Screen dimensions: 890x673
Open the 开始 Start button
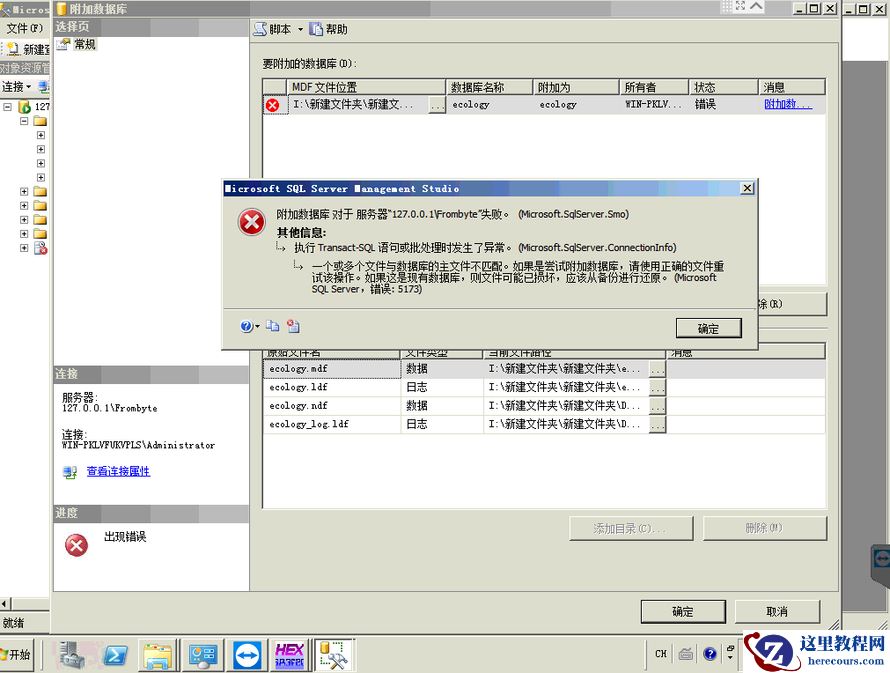[x=16, y=654]
